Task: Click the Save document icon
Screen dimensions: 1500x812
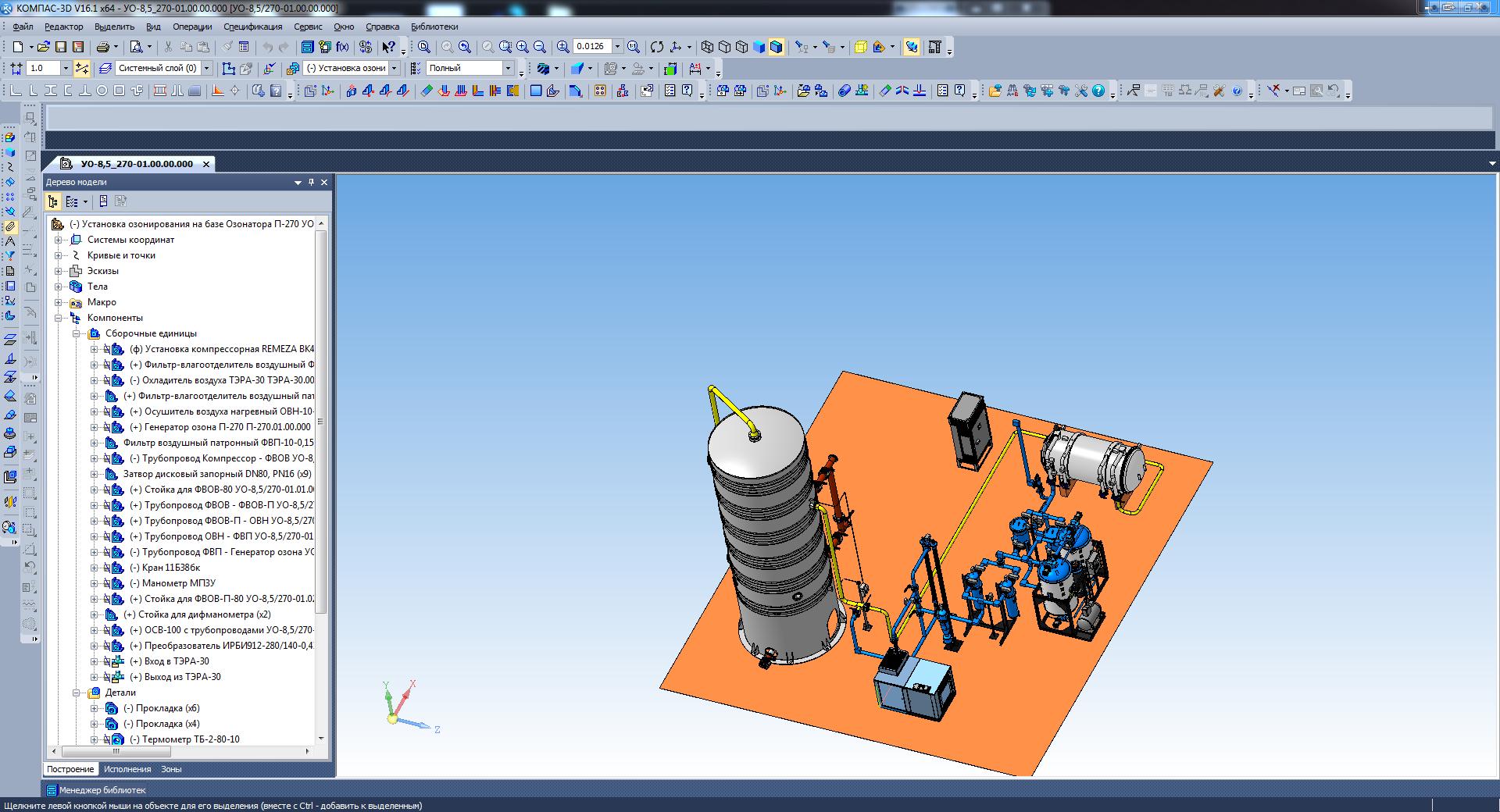Action: [61, 47]
